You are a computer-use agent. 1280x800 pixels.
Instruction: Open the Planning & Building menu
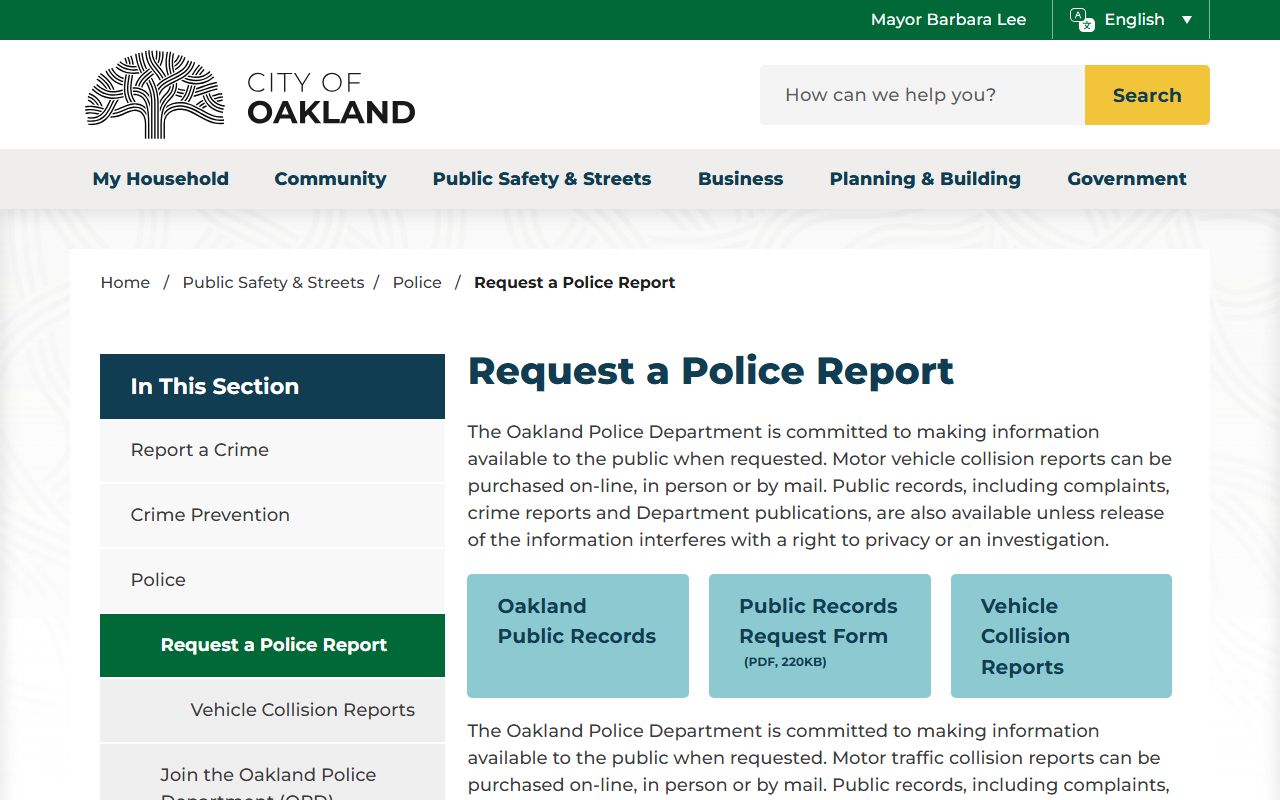(x=925, y=179)
